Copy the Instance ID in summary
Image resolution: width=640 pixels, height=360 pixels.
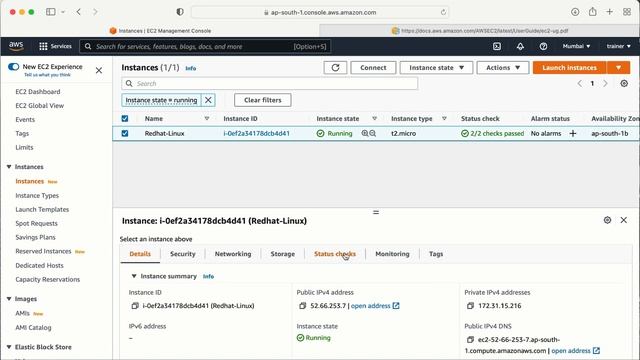pyautogui.click(x=135, y=306)
